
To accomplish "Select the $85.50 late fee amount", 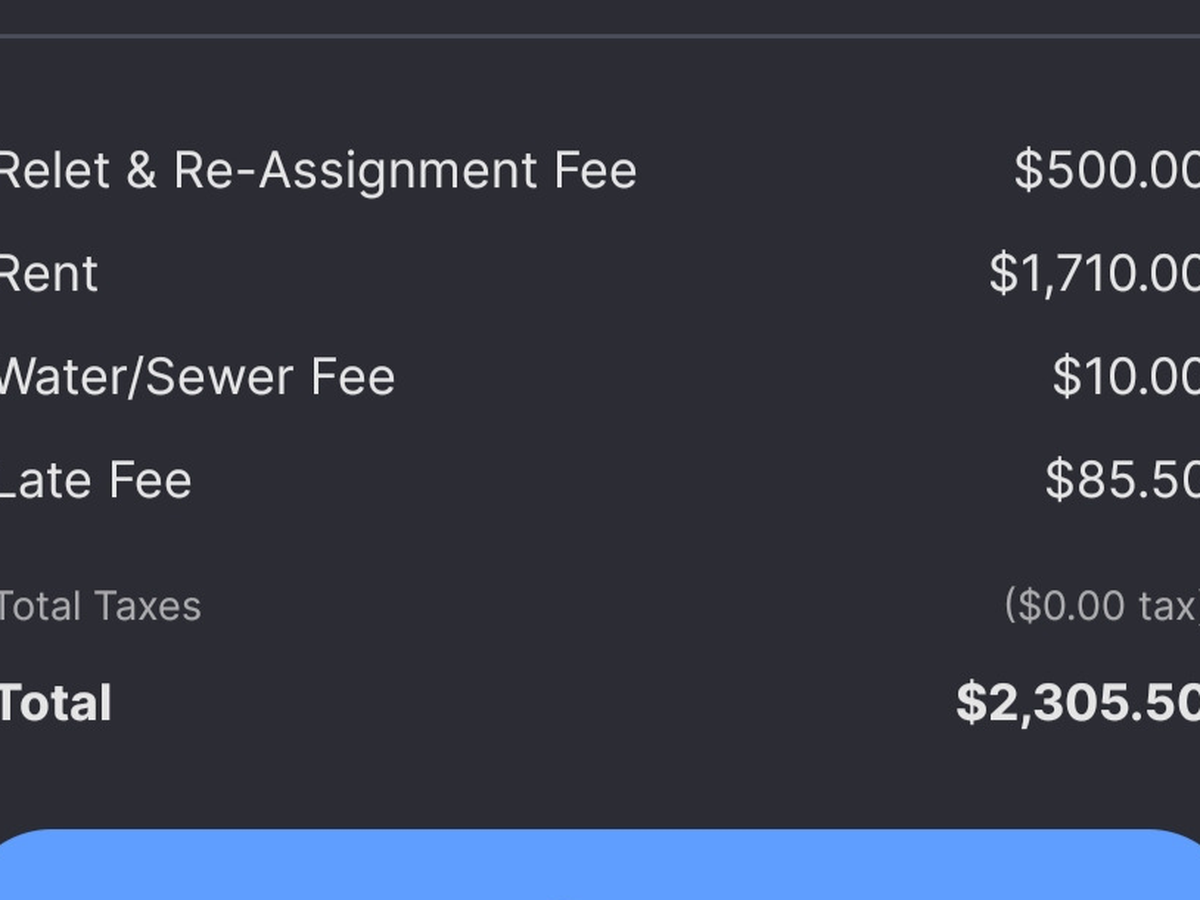I will click(1121, 480).
